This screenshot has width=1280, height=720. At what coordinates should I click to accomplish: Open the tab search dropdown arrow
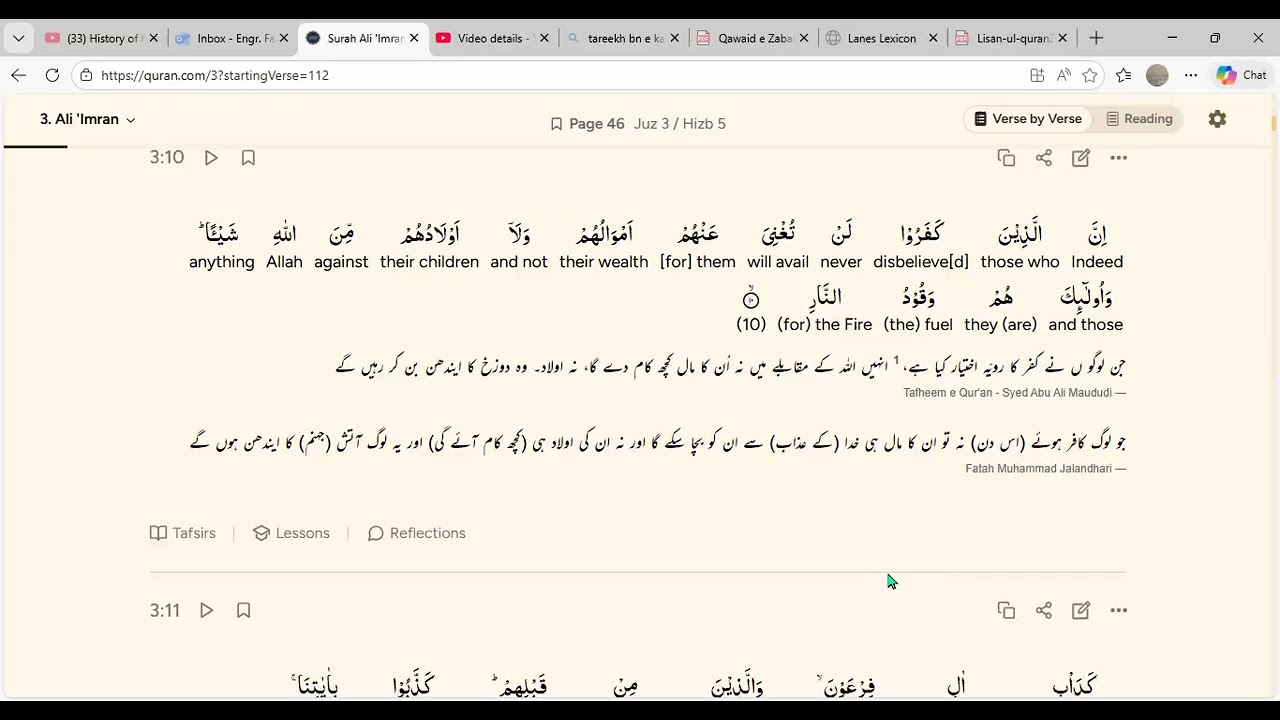18,38
